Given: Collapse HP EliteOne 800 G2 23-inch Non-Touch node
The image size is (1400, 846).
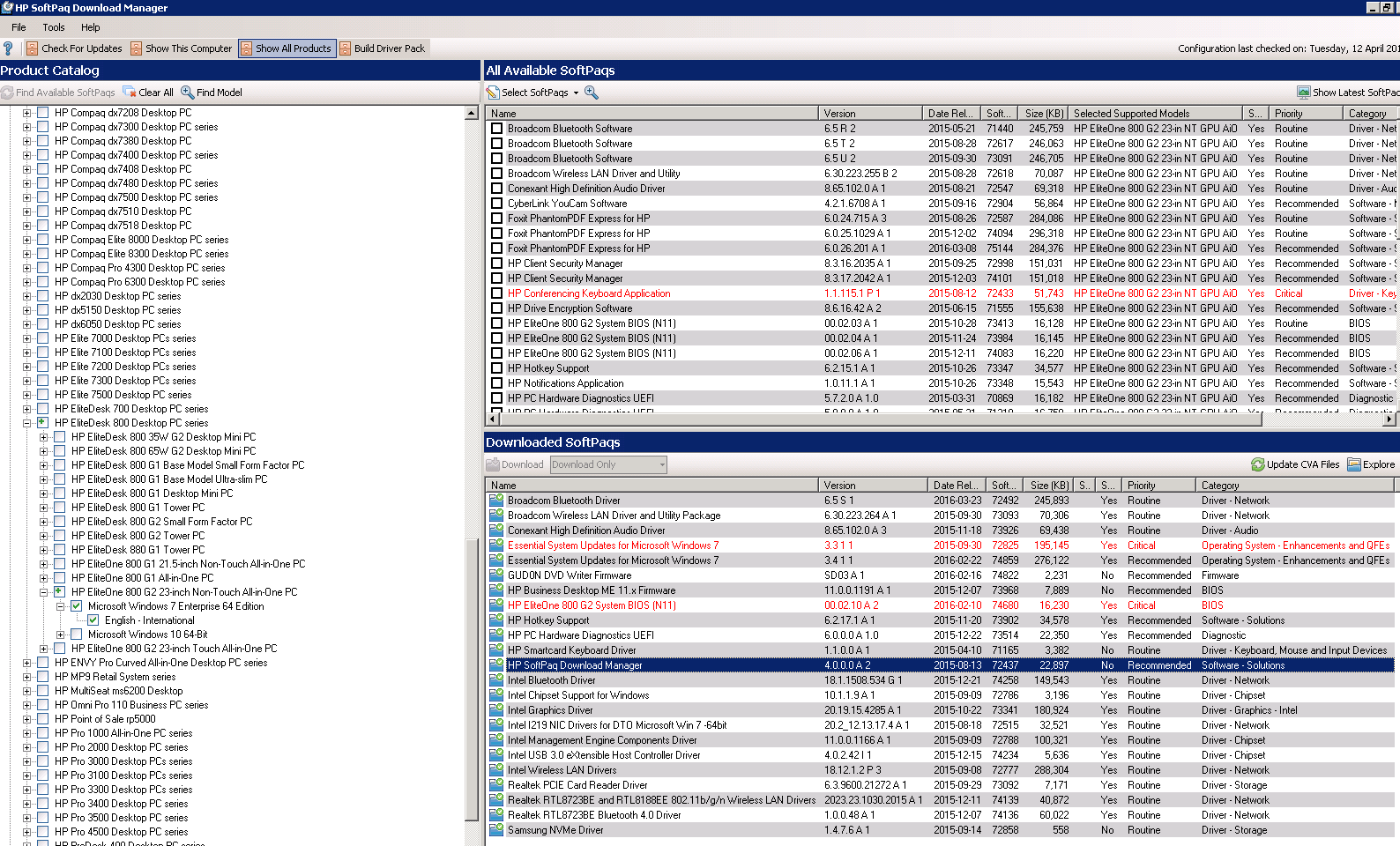Looking at the screenshot, I should point(43,592).
